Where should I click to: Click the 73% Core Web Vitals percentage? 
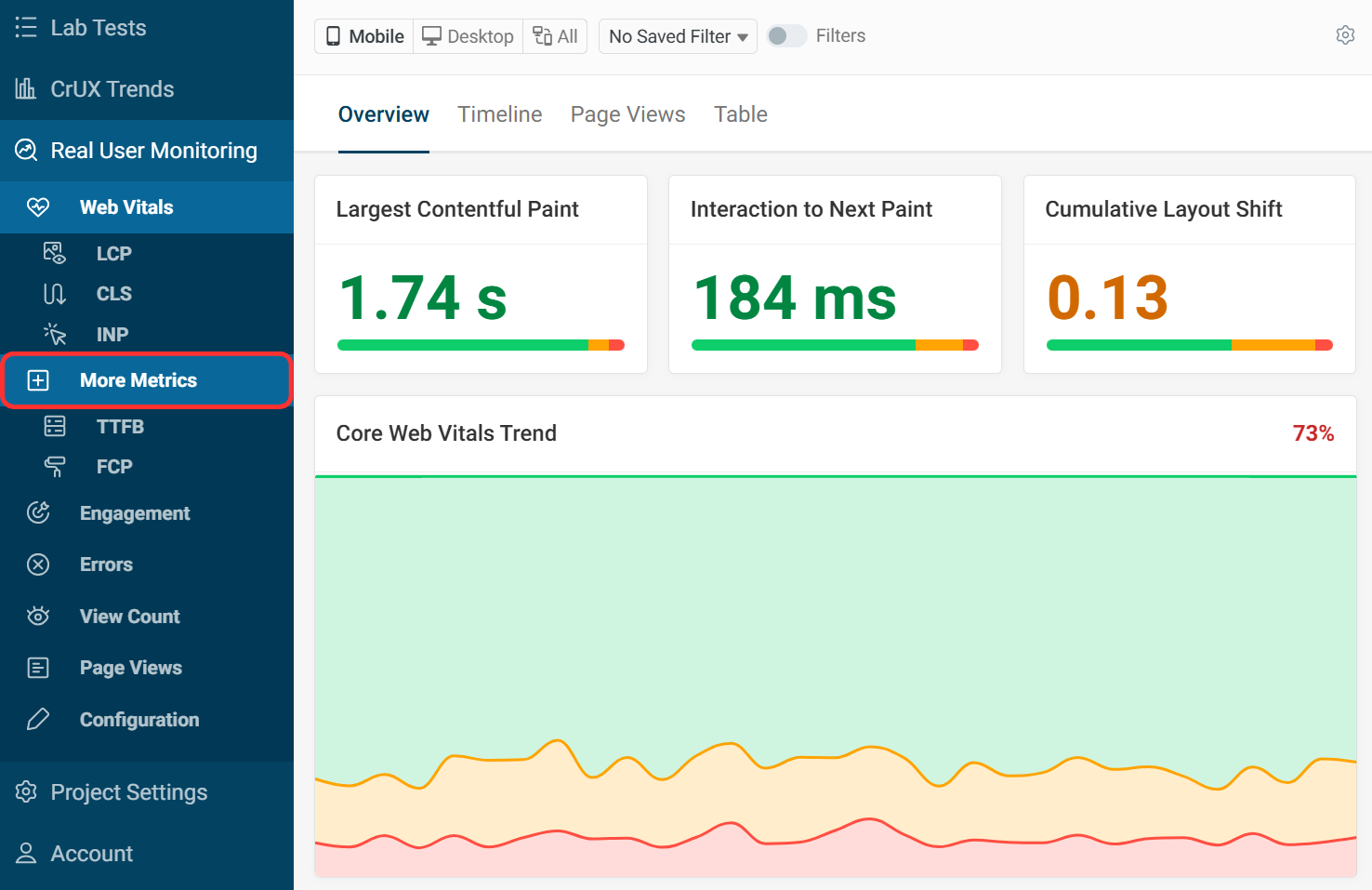pyautogui.click(x=1313, y=432)
